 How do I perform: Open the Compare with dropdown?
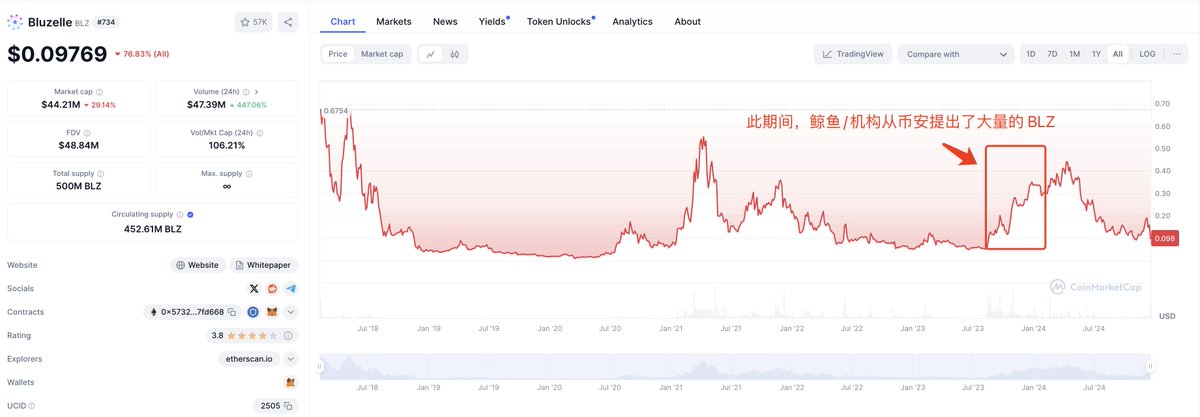coord(955,54)
